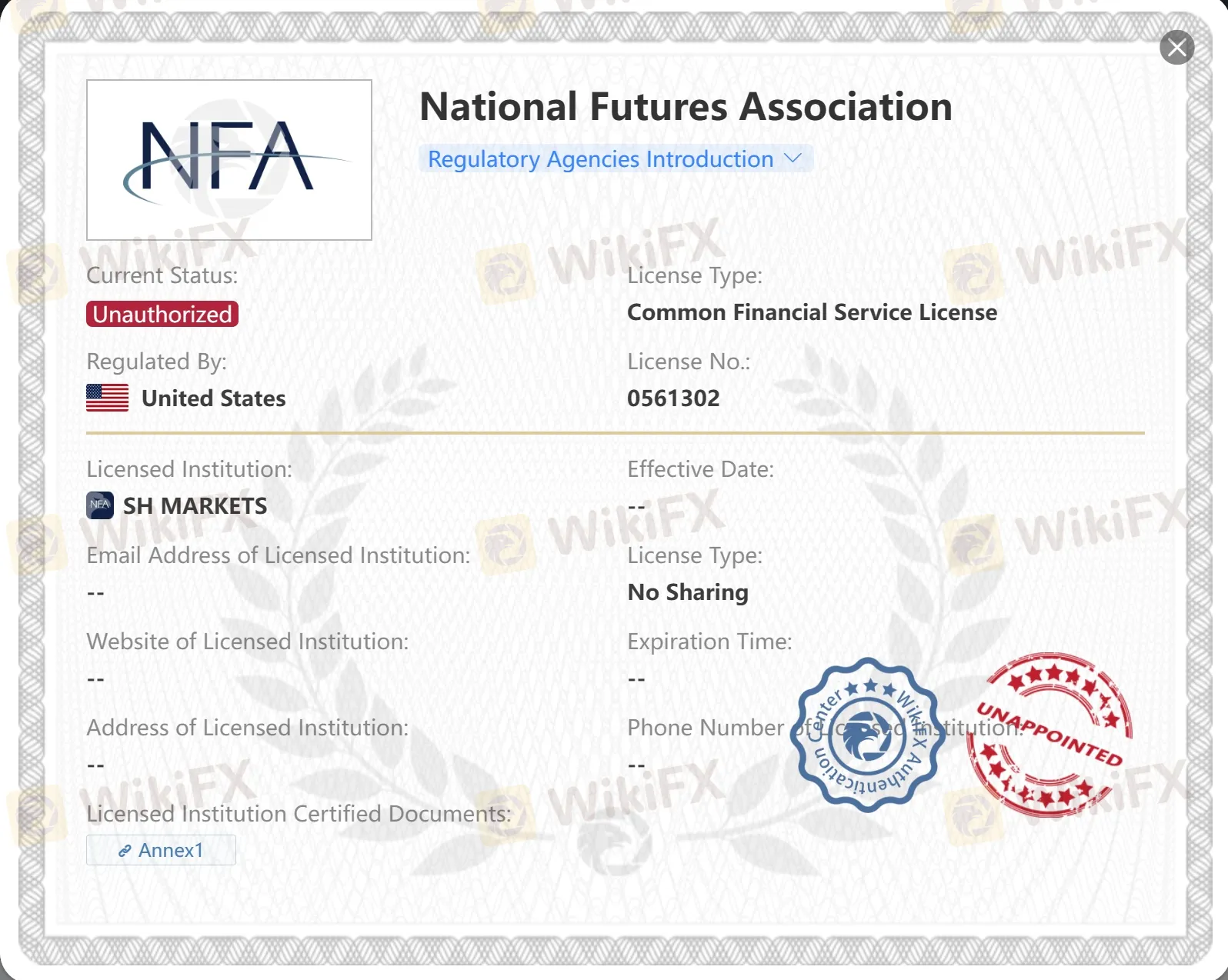
Task: Click the Unauthorized status badge
Action: click(x=162, y=314)
